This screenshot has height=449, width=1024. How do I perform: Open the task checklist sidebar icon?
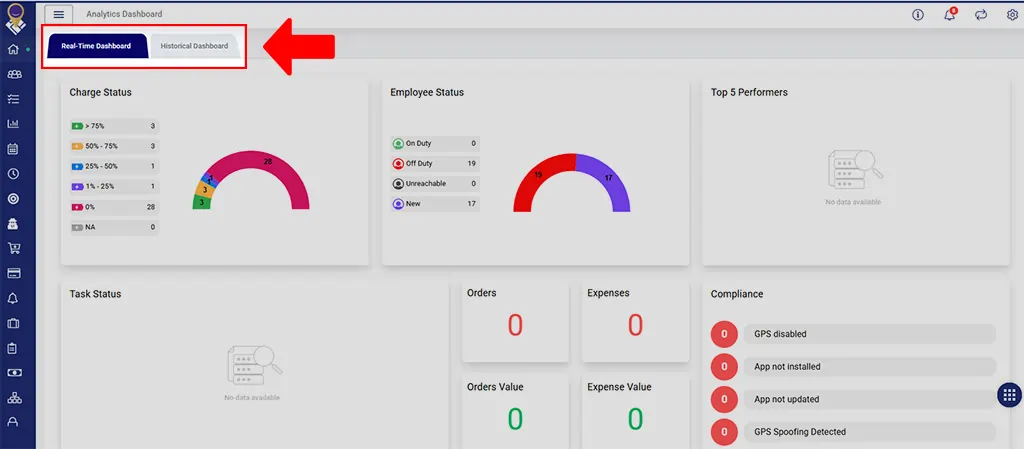[x=13, y=99]
